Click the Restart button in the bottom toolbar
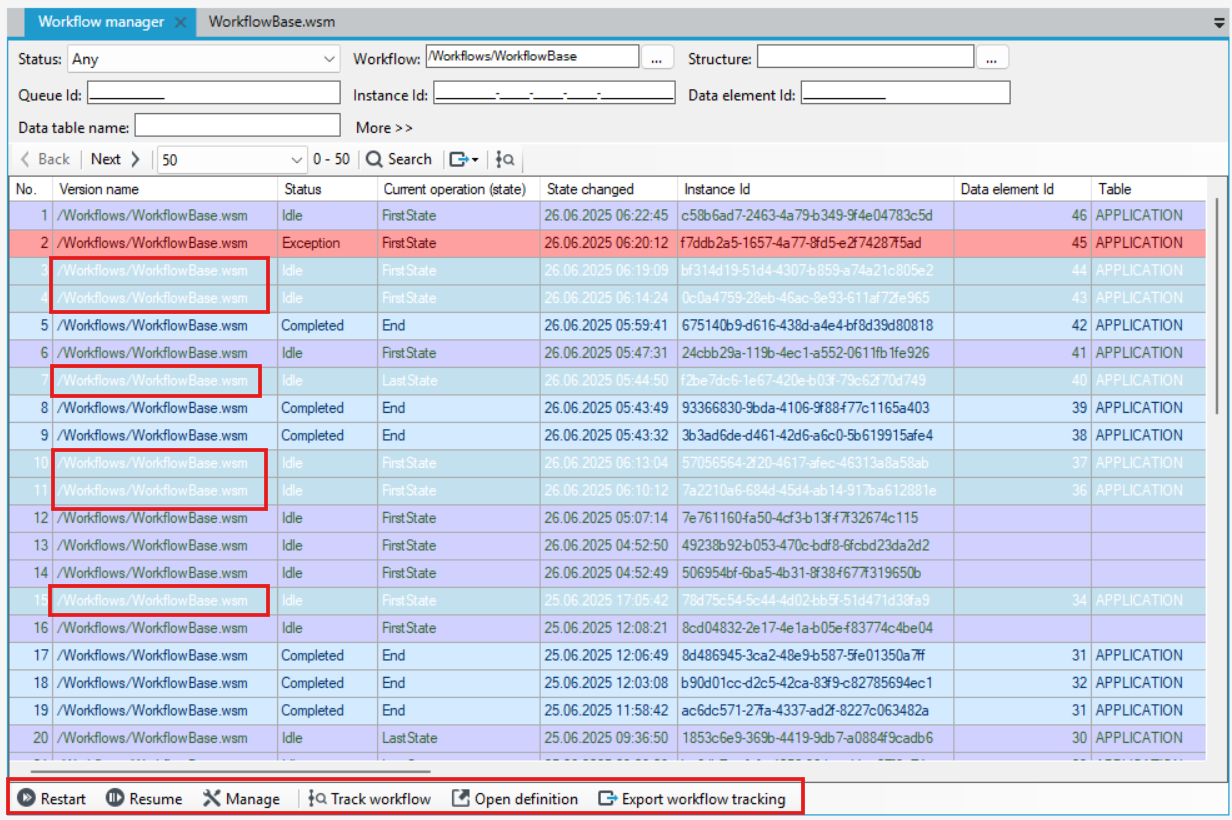The width and height of the screenshot is (1232, 820). [x=52, y=799]
